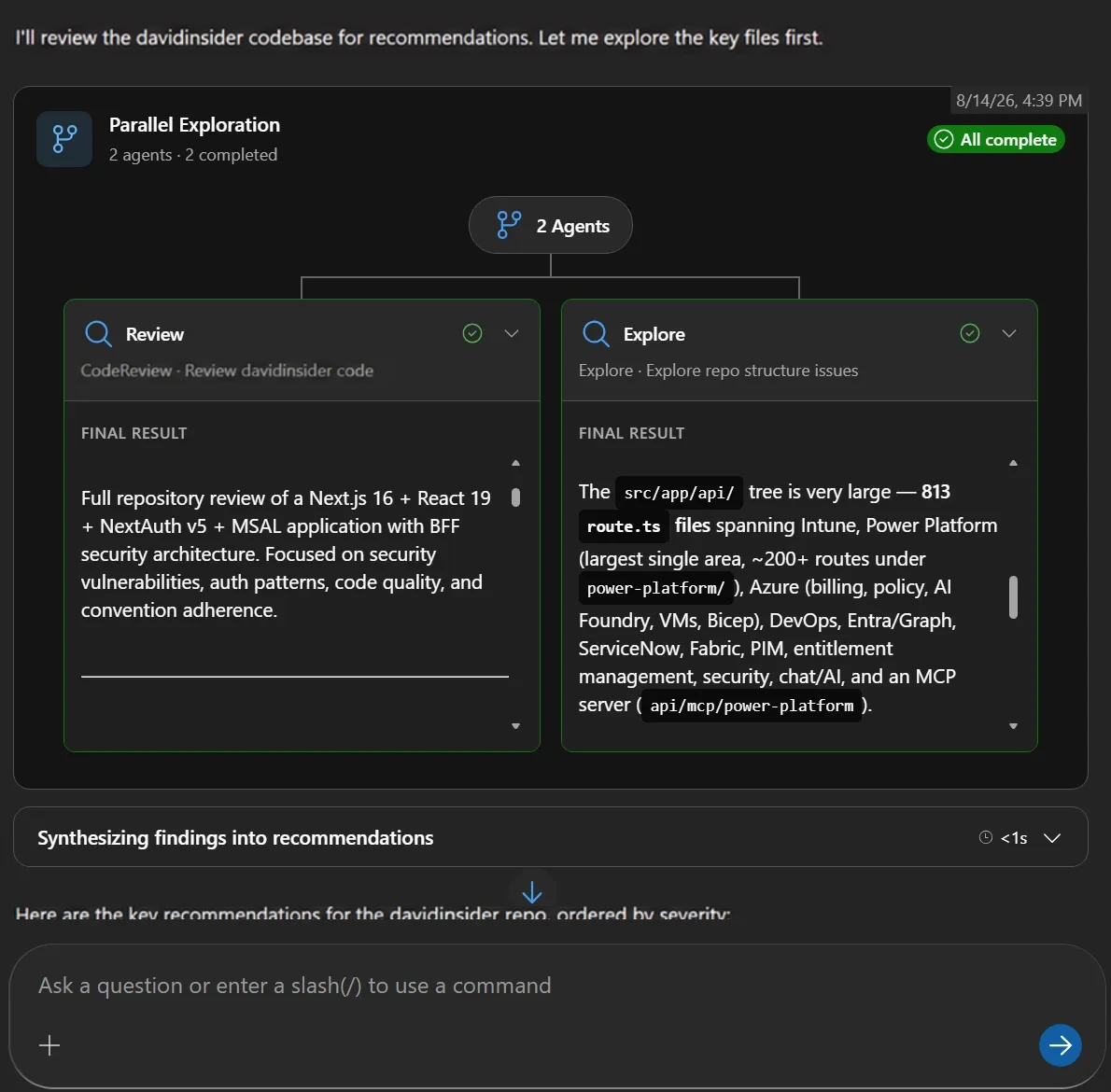Click '2 agents · 2 completed' status text
The height and width of the screenshot is (1092, 1111).
tap(192, 154)
